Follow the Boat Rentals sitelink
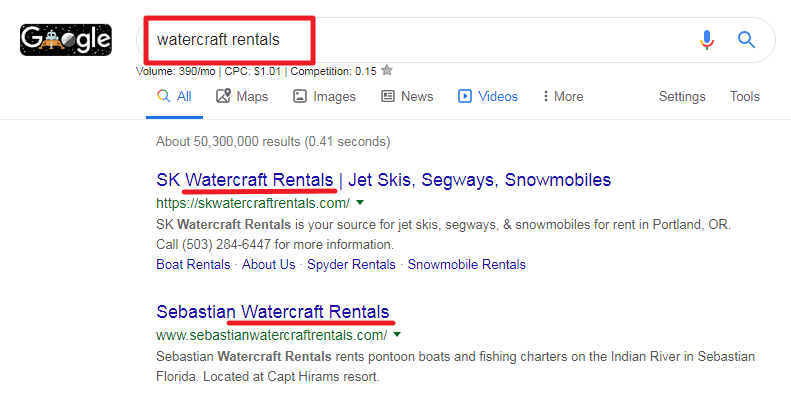The height and width of the screenshot is (405, 791). (x=193, y=264)
